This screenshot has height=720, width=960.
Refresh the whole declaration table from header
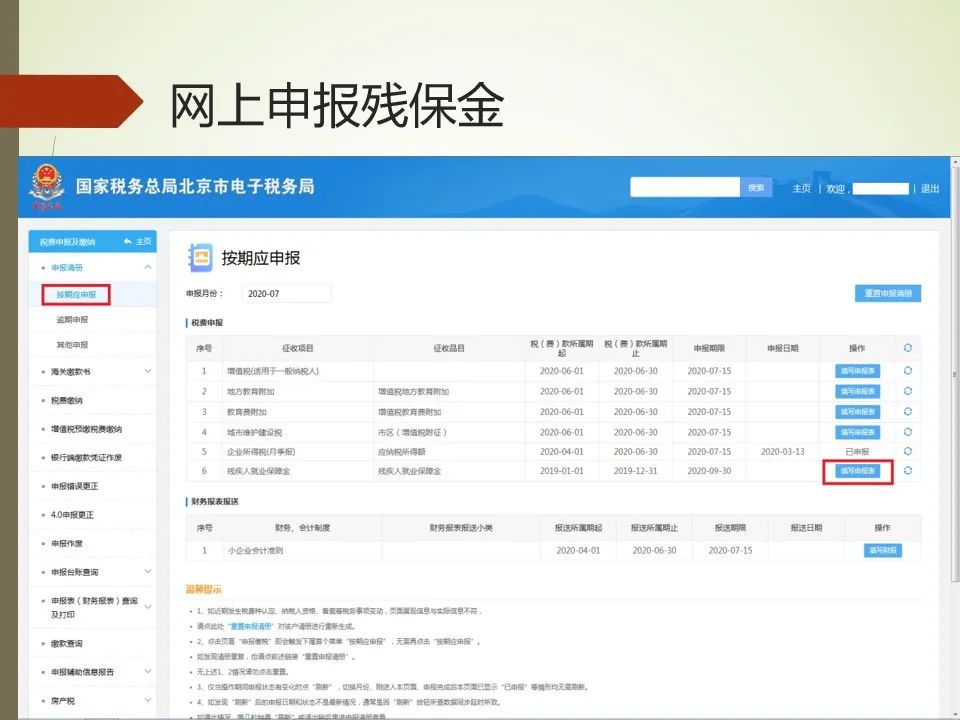[907, 348]
